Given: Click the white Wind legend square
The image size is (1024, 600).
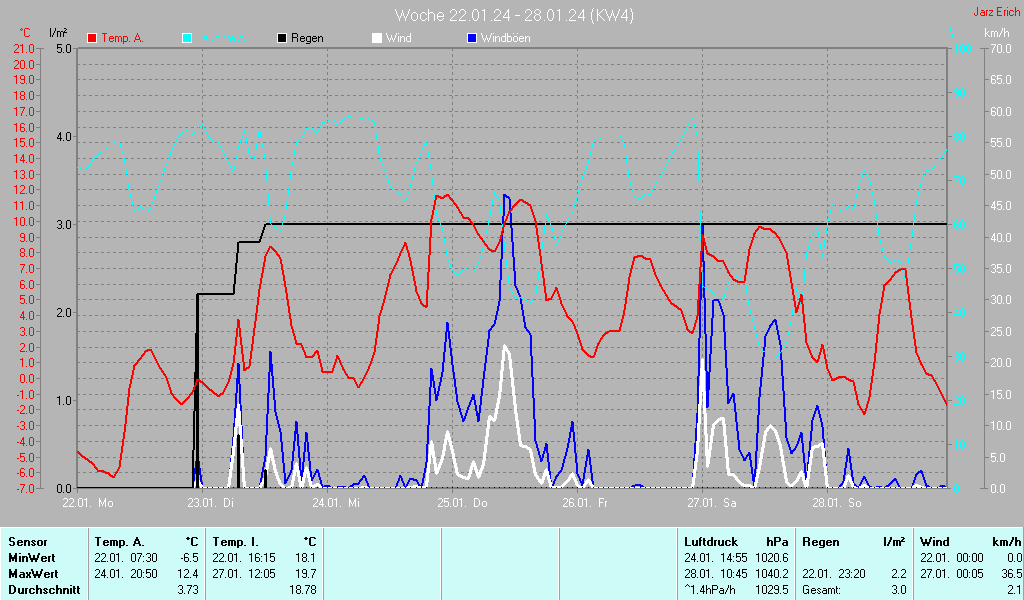Looking at the screenshot, I should point(377,38).
